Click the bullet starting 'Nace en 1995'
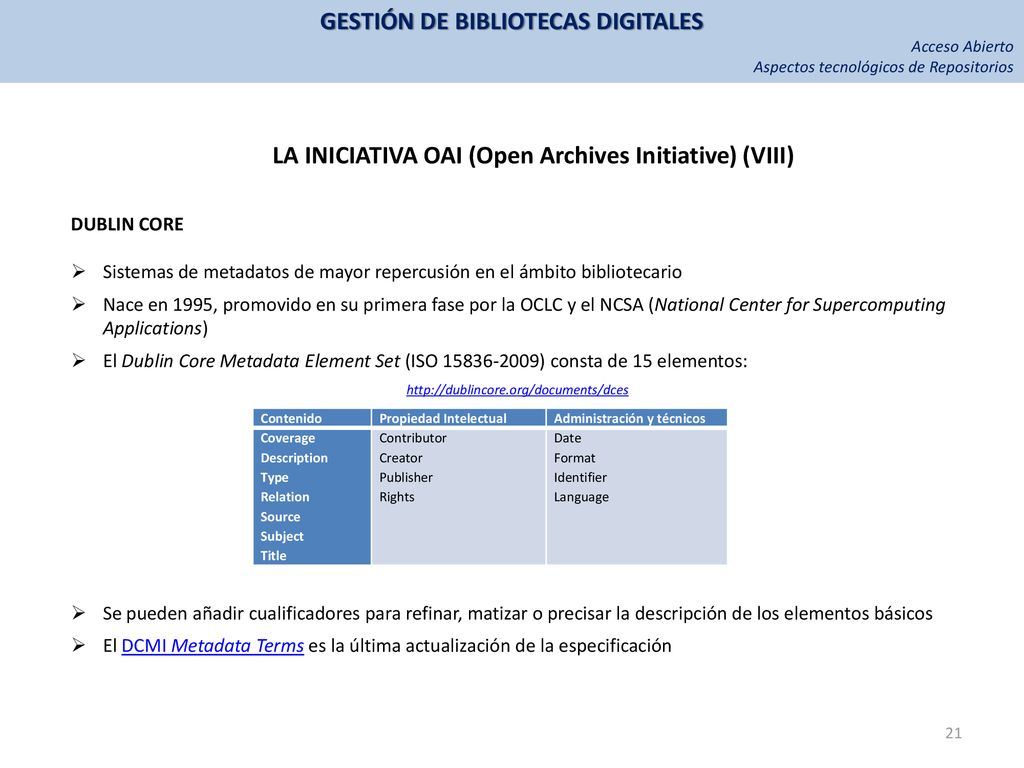Screen dimensions: 1024x768 pyautogui.click(x=524, y=316)
